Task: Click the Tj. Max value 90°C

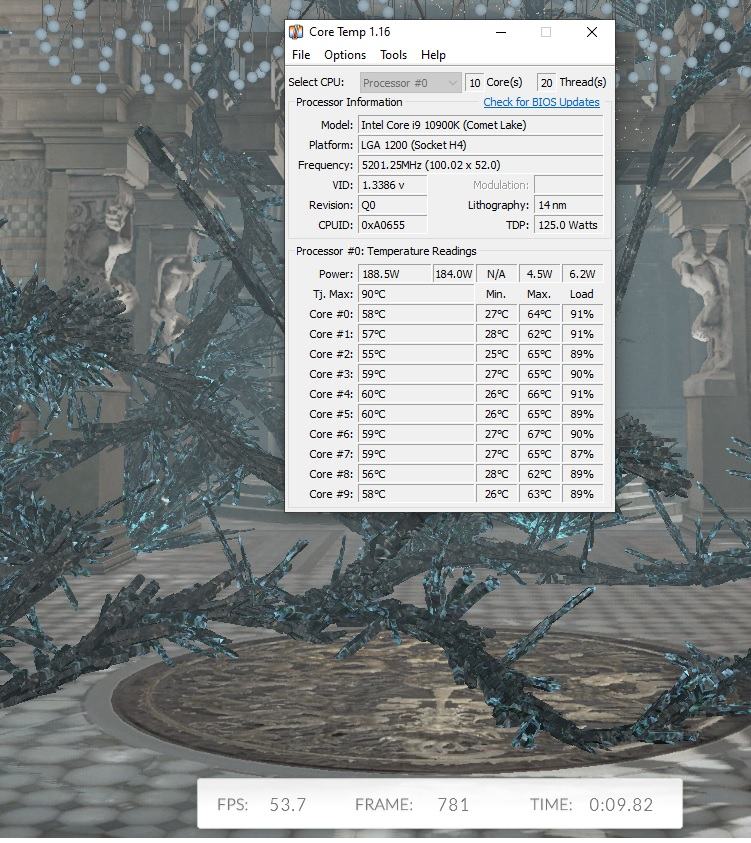Action: 416,294
